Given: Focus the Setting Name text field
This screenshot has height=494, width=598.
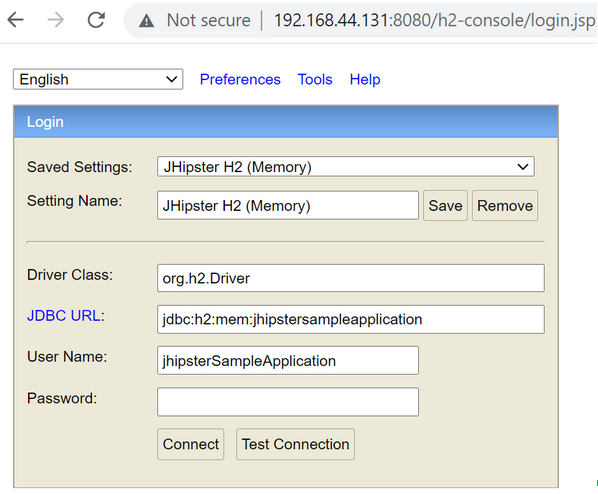Looking at the screenshot, I should tap(288, 206).
